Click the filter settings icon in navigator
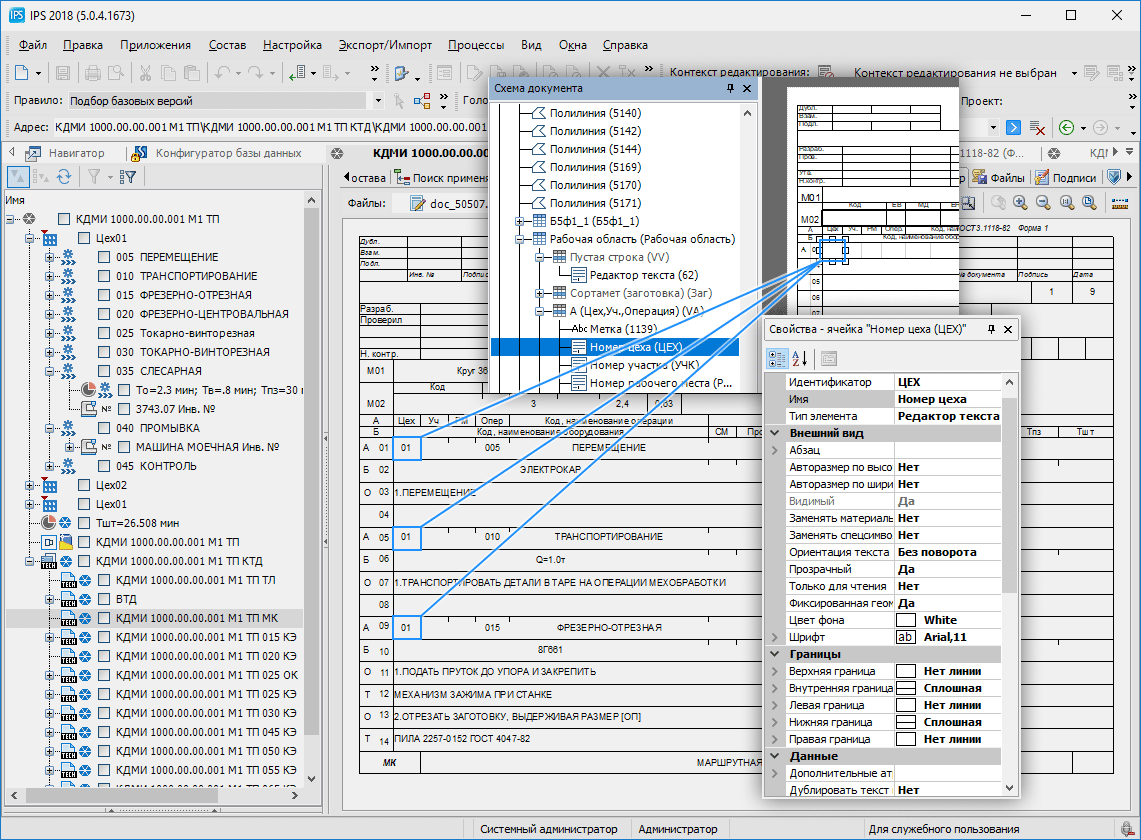Image resolution: width=1141 pixels, height=840 pixels. [x=127, y=177]
